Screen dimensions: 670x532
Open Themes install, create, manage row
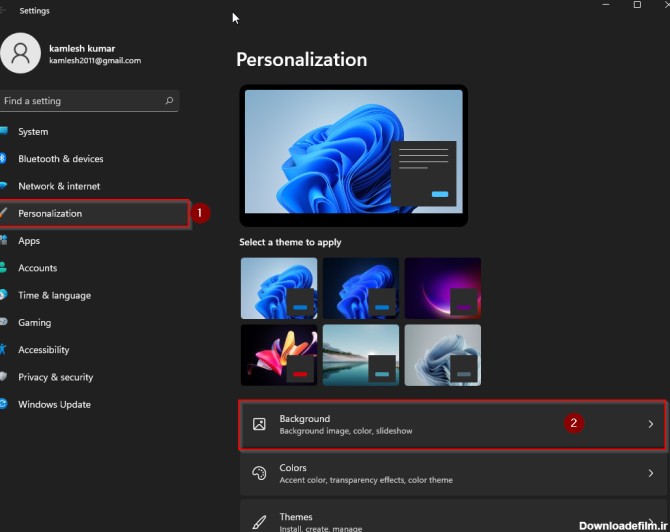pos(453,516)
